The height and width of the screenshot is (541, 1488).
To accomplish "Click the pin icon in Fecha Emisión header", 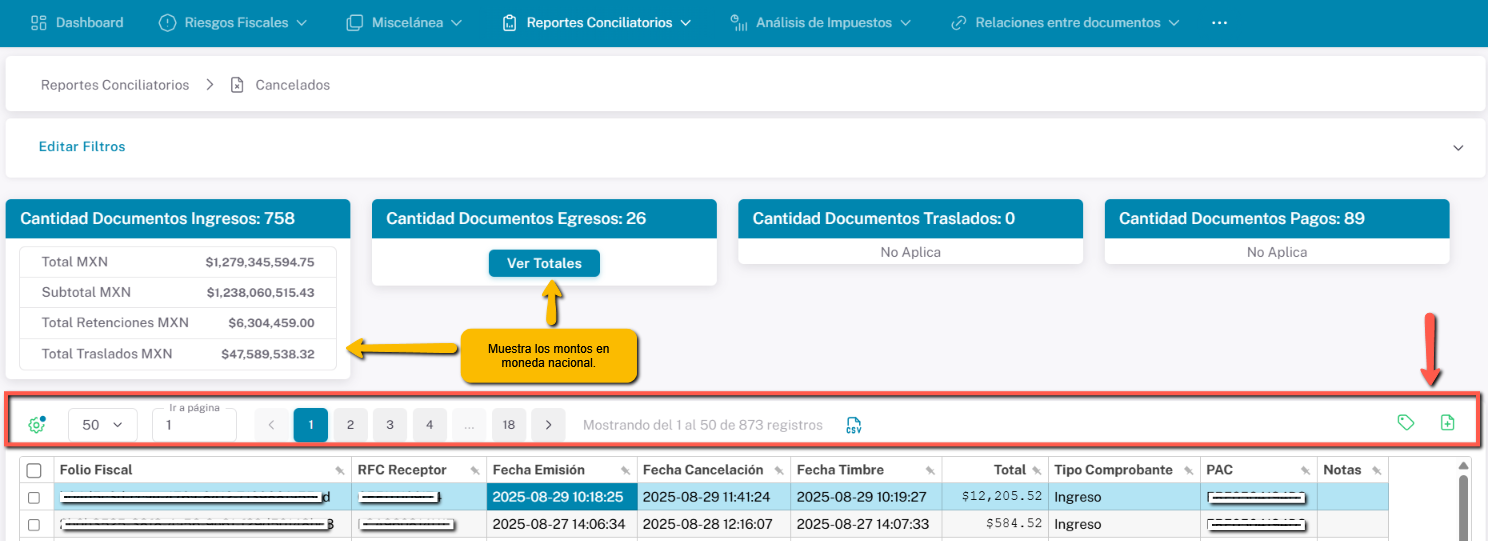I will click(625, 471).
